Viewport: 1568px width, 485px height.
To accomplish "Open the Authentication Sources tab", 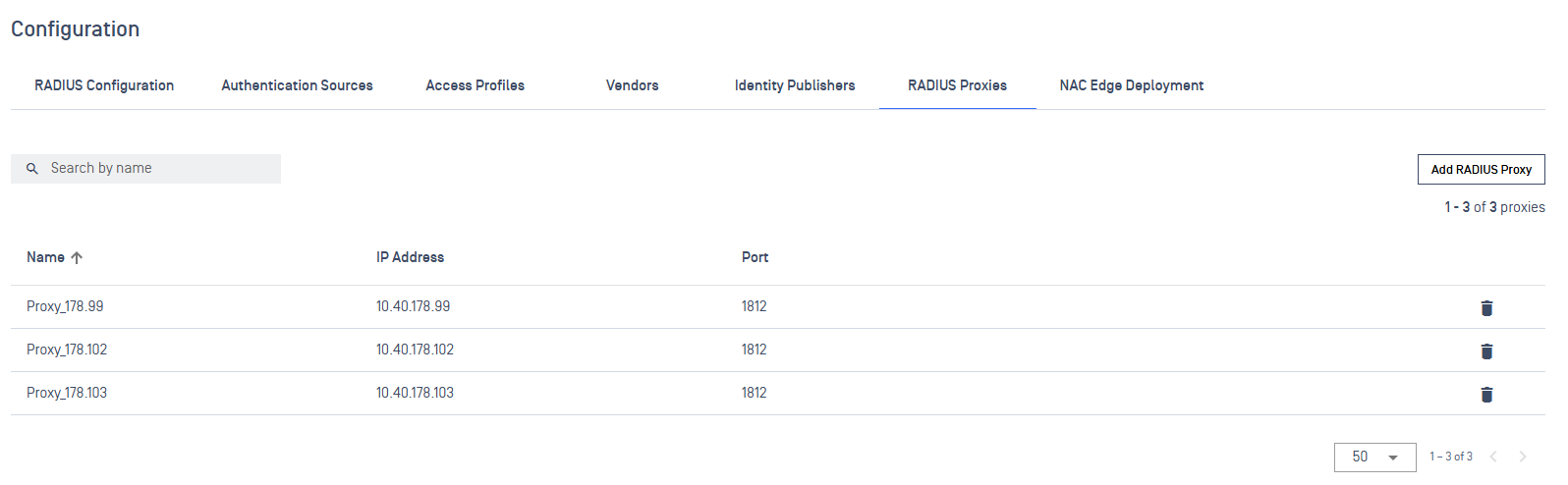I will [x=297, y=85].
